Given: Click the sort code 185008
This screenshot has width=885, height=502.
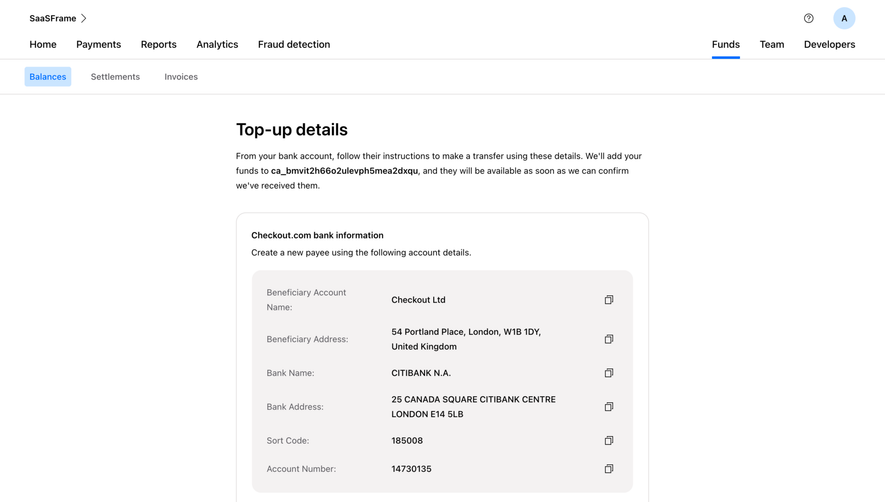Looking at the screenshot, I should pos(407,441).
